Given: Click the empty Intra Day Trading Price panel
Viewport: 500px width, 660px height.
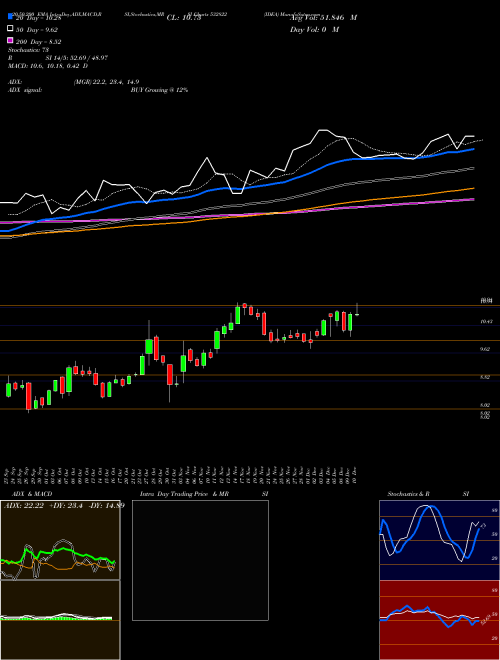Looking at the screenshot, I should [200, 560].
